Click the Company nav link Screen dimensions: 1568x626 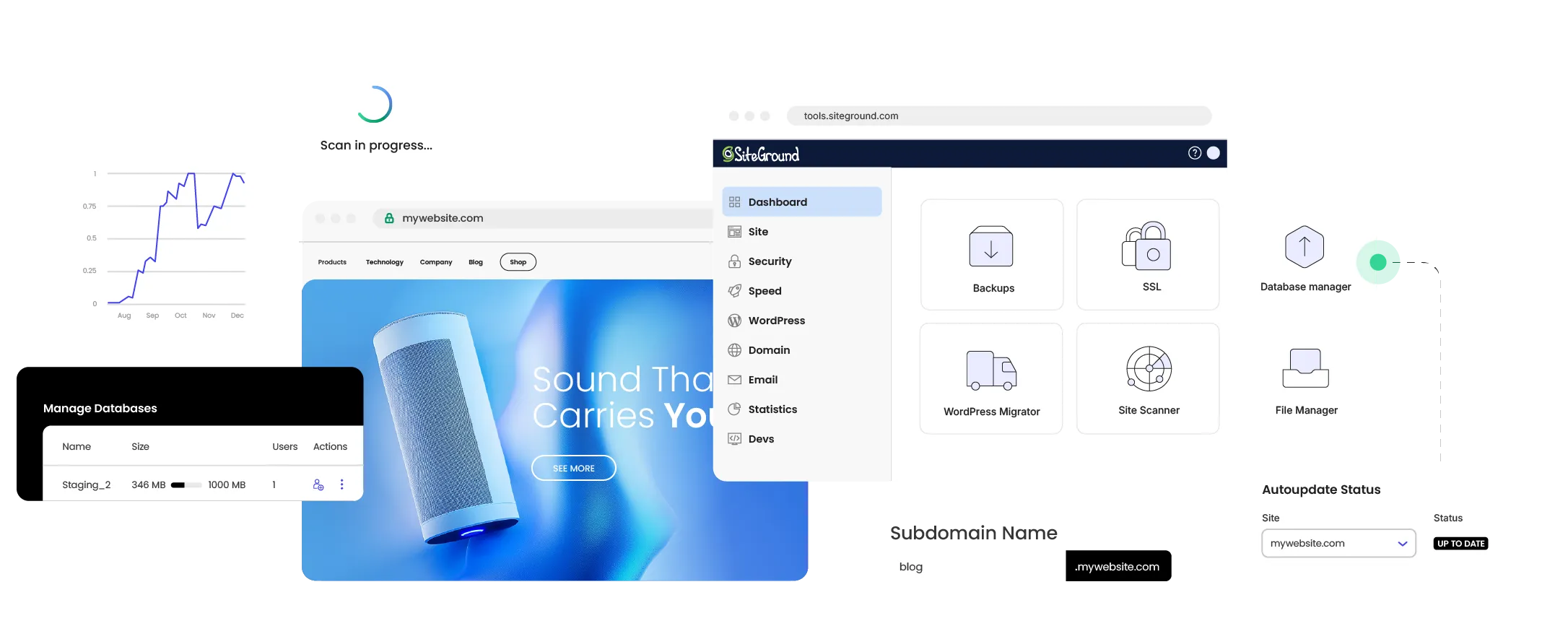click(436, 262)
